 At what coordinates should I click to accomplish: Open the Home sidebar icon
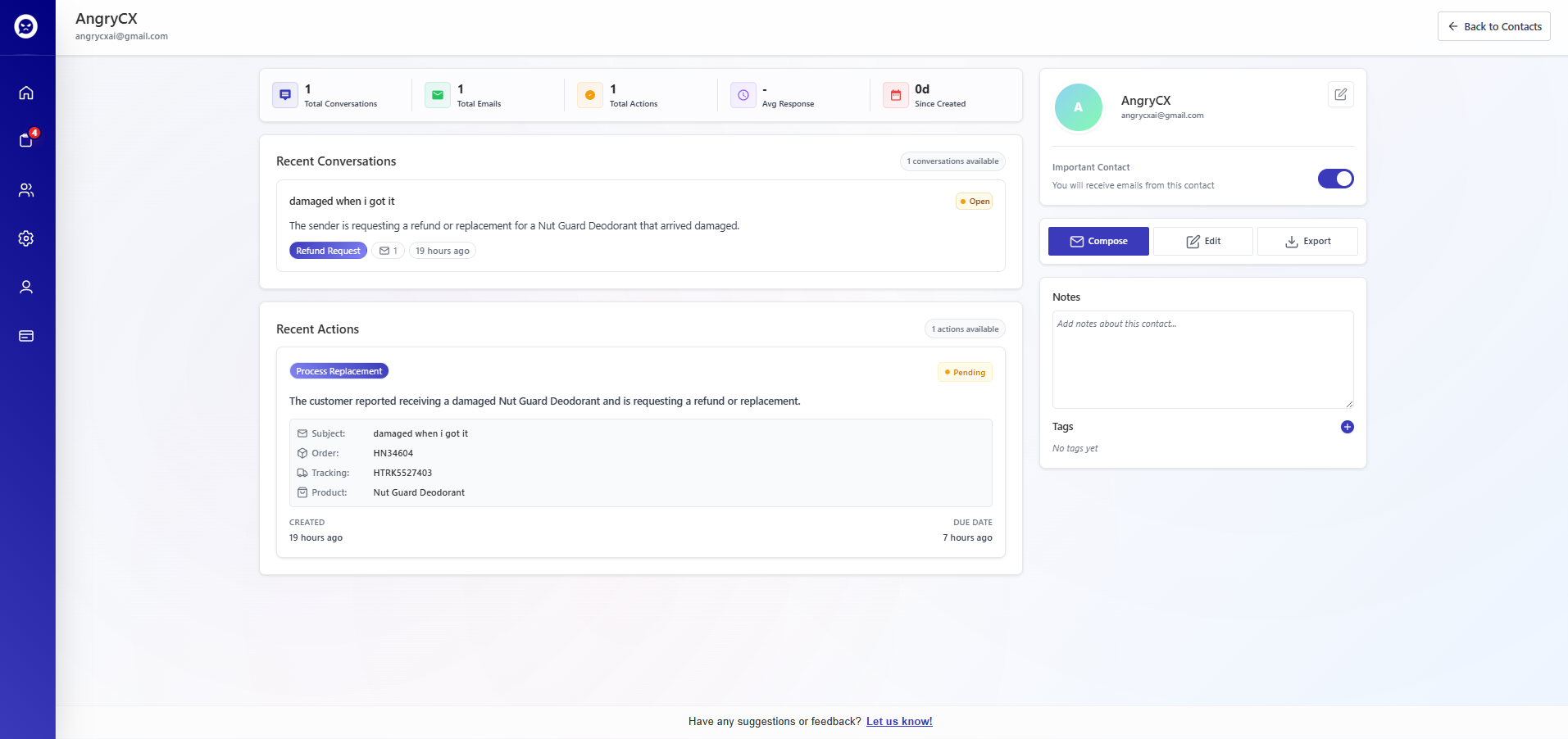(x=26, y=93)
